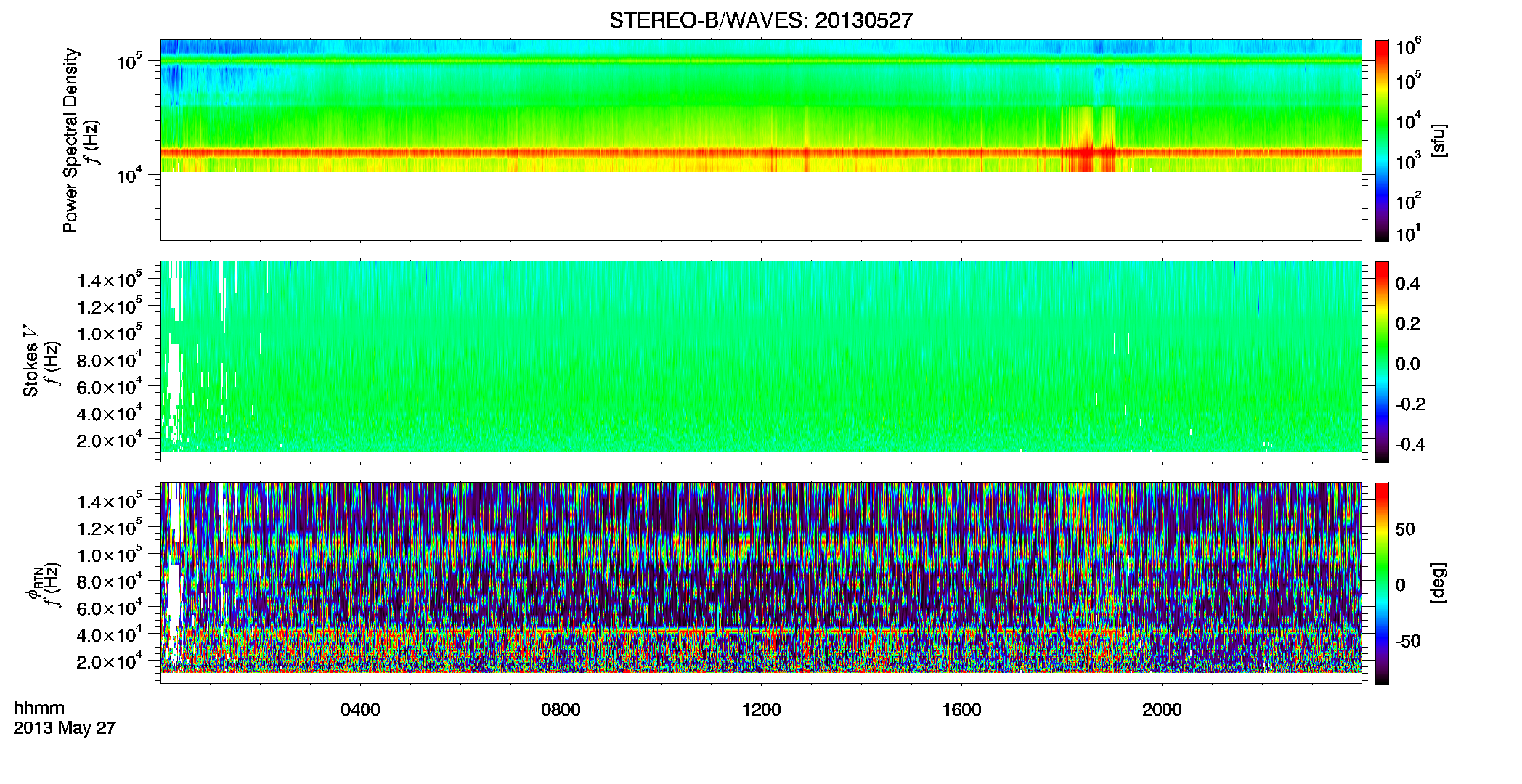The image size is (1522, 784).
Task: Click the Power Spectral Density axis title
Action: pyautogui.click(x=70, y=140)
